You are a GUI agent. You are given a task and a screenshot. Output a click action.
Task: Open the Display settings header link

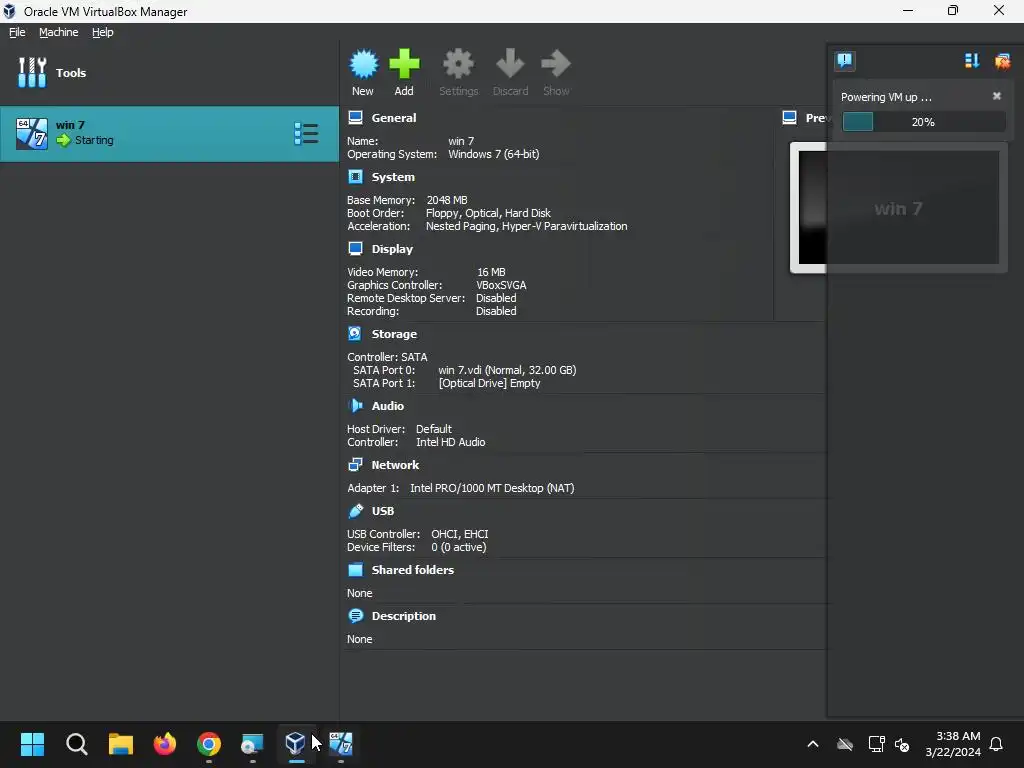[x=392, y=249]
